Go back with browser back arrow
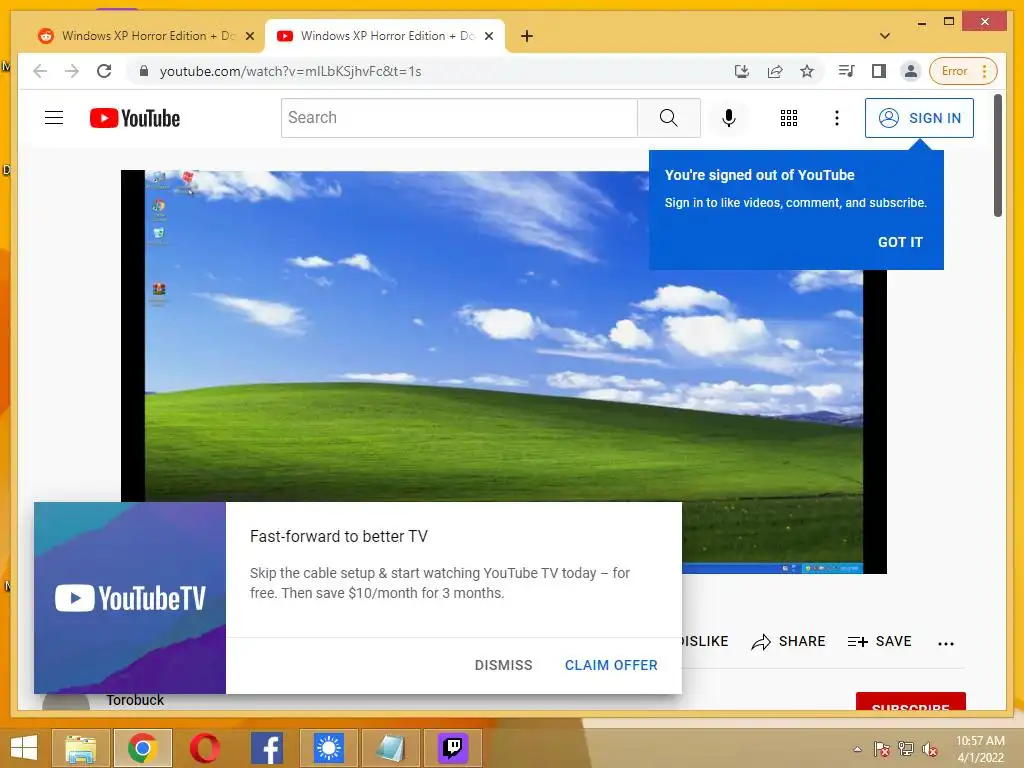 click(x=40, y=71)
